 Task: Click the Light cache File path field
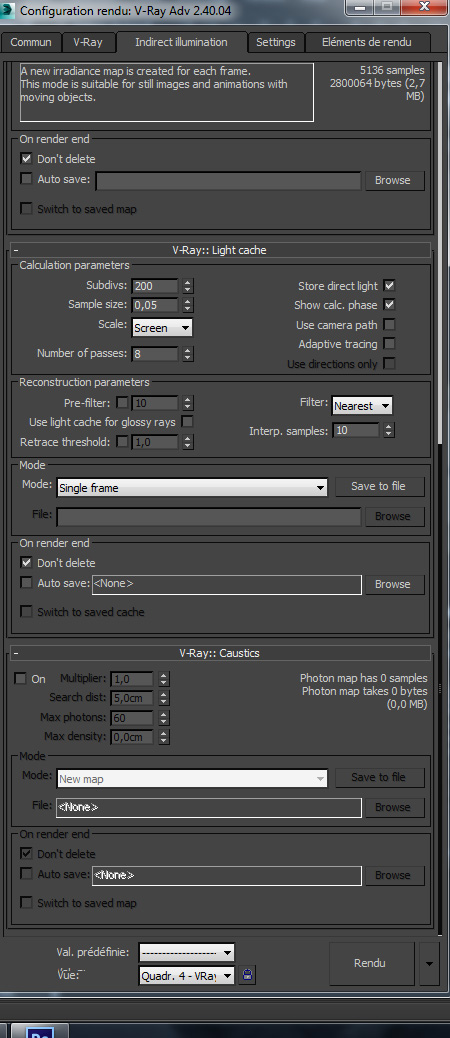pos(209,516)
